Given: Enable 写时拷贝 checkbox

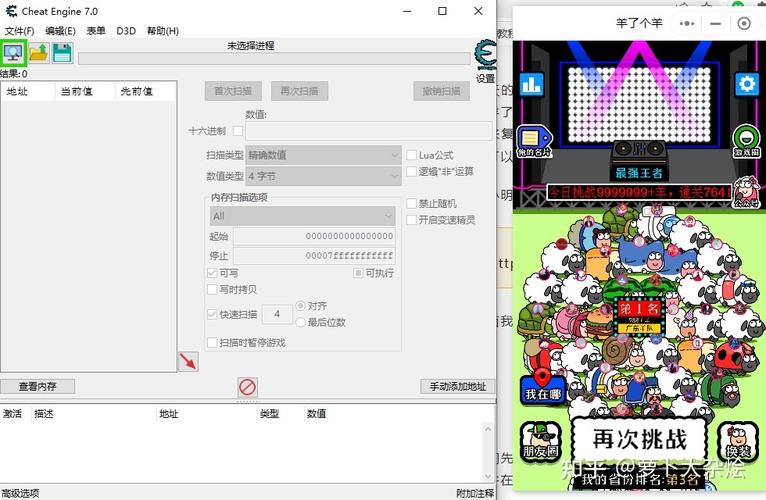Looking at the screenshot, I should pyautogui.click(x=212, y=289).
